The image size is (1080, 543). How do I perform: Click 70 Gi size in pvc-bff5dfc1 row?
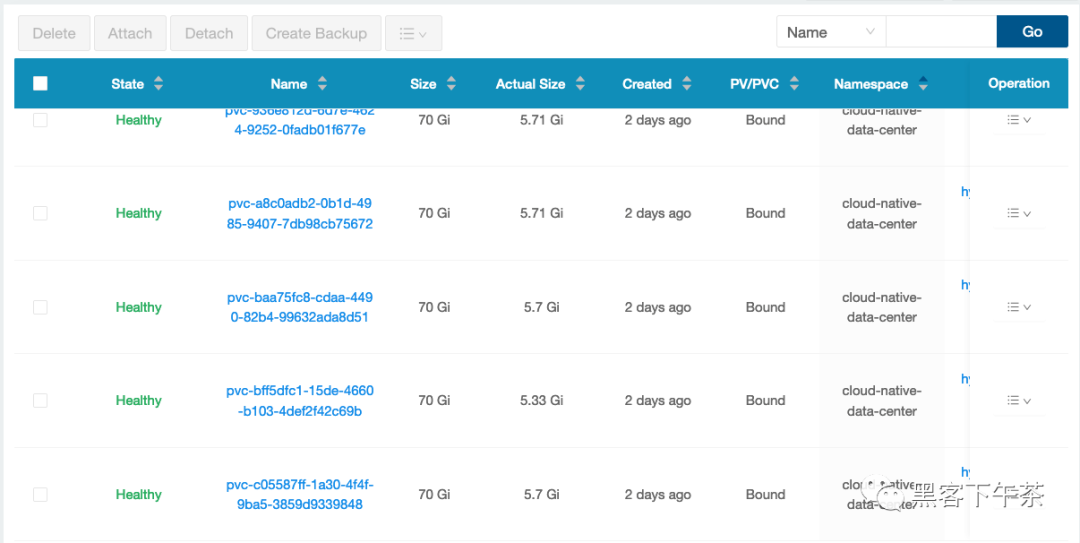click(x=434, y=400)
